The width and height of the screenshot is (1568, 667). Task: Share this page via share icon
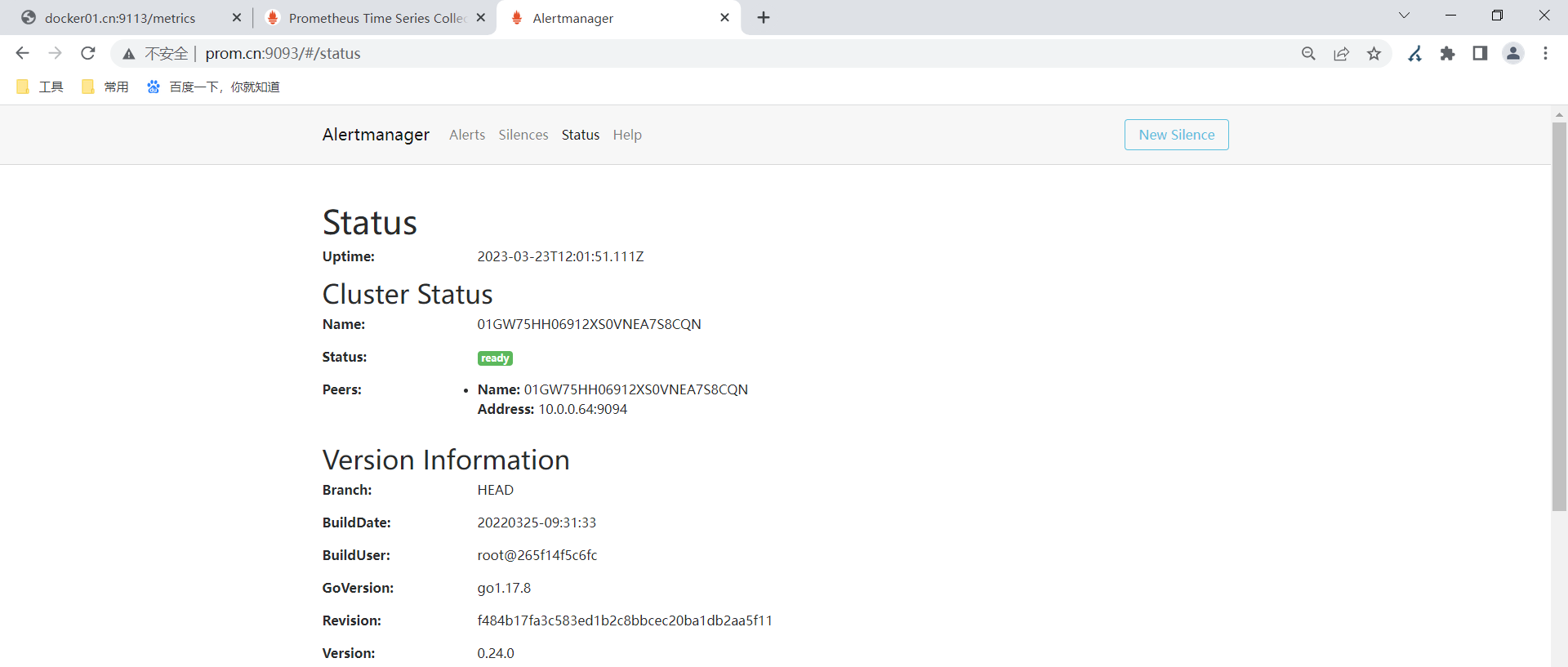pyautogui.click(x=1341, y=54)
